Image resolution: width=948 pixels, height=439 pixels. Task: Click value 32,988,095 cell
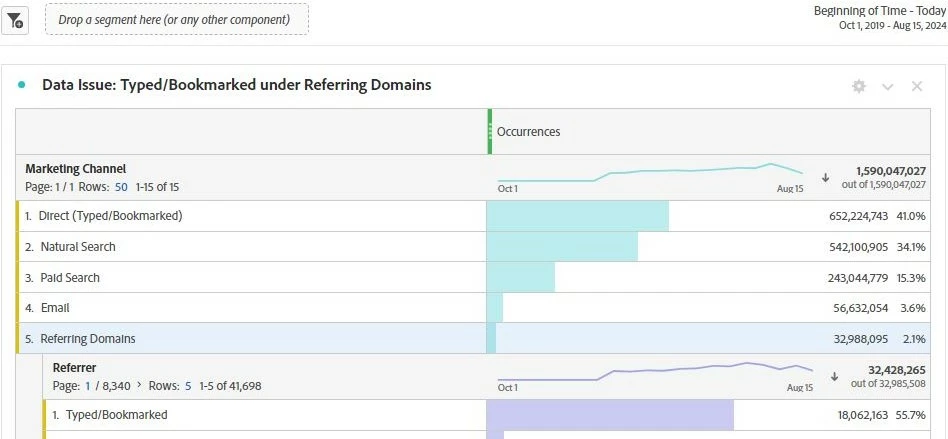tap(861, 339)
